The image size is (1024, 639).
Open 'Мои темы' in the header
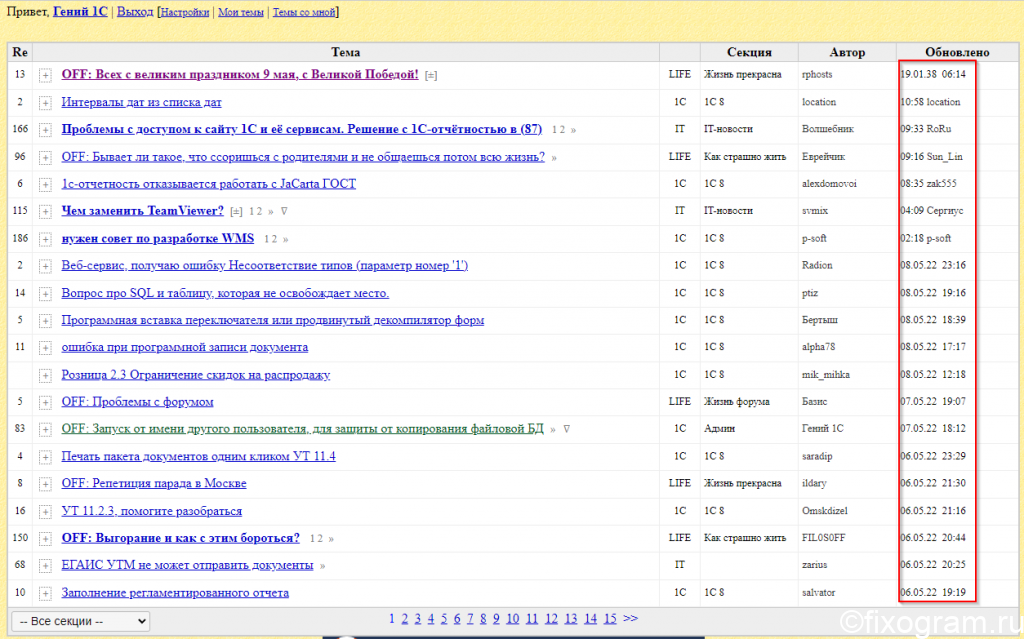[240, 12]
